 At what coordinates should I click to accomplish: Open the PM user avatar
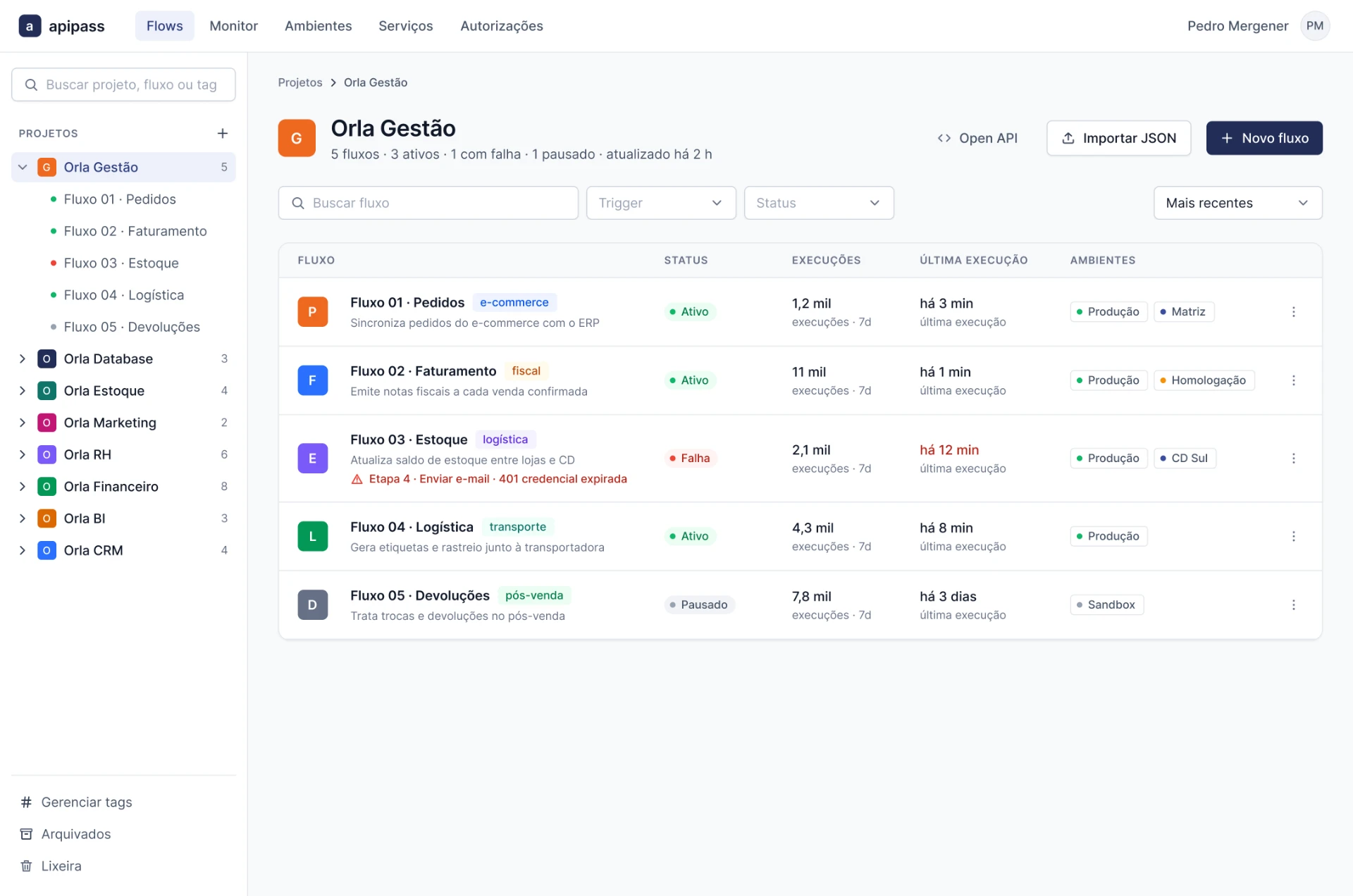point(1315,26)
